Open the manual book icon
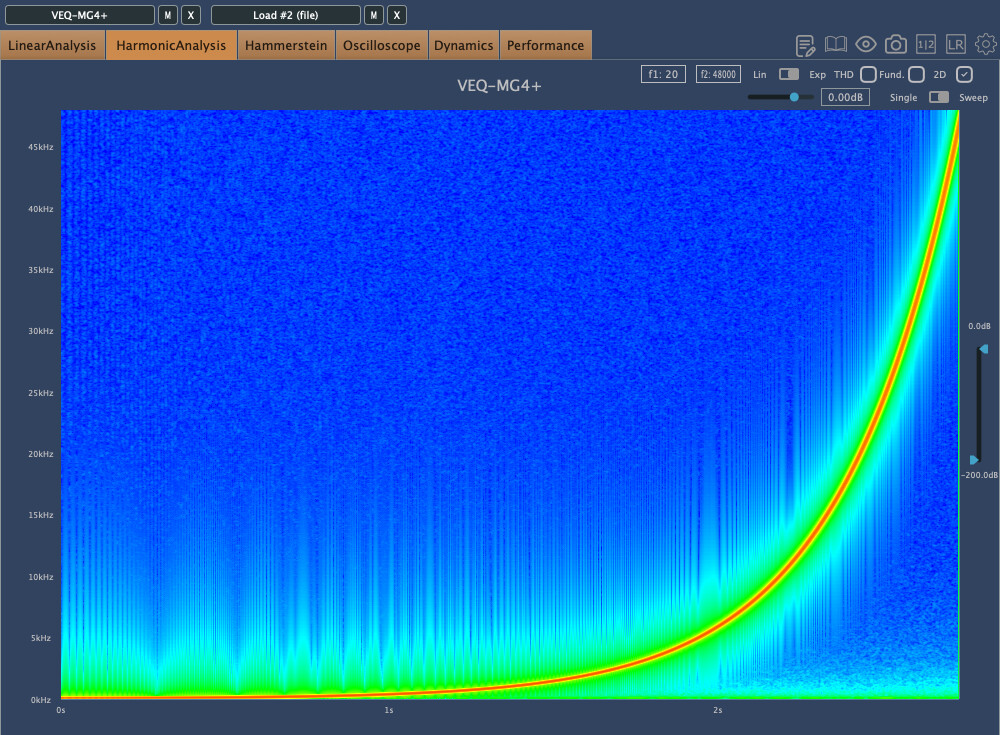The width and height of the screenshot is (1000, 735). tap(836, 45)
